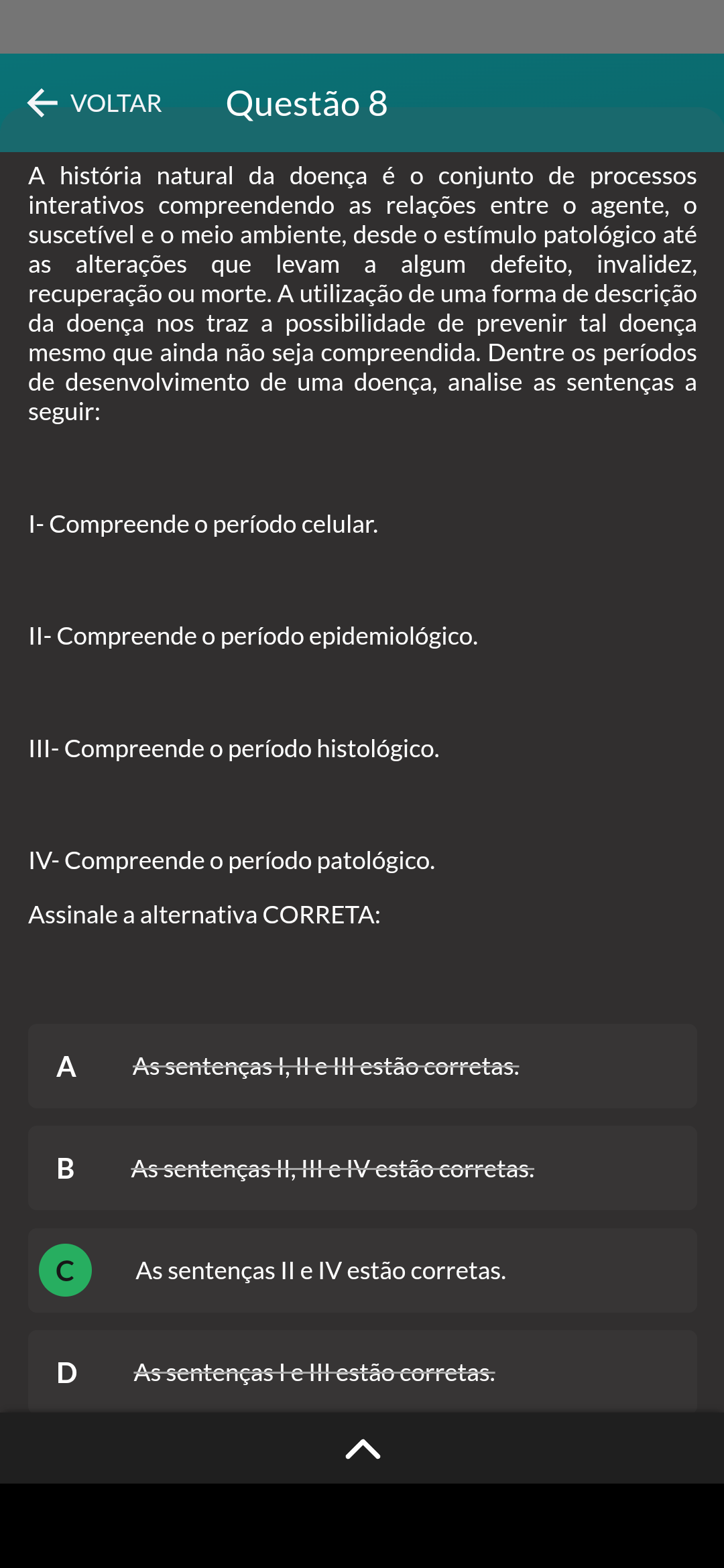Tap the back arrow icon
Screen dimensions: 724x1568
(x=43, y=103)
